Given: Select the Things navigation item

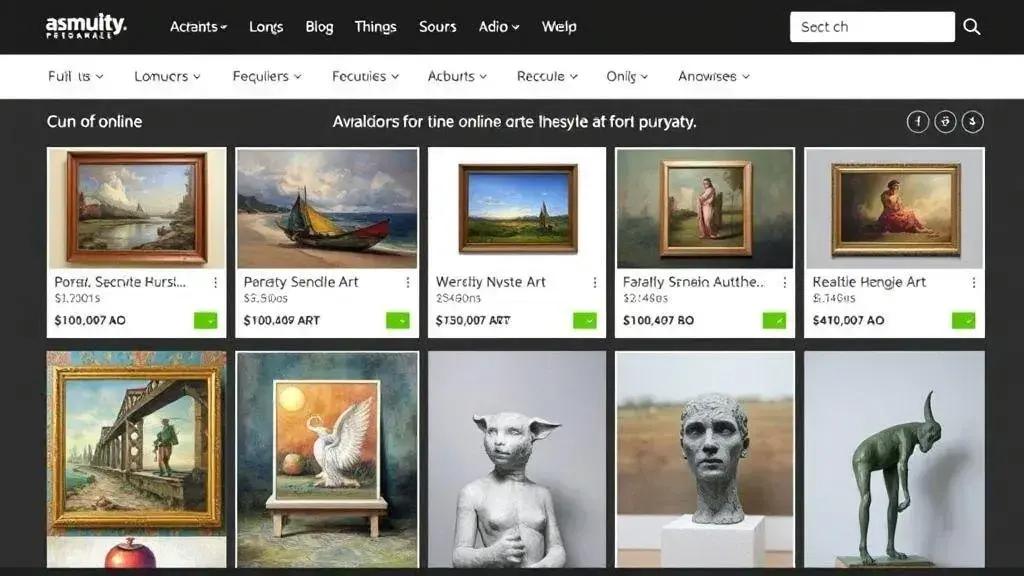Looking at the screenshot, I should [375, 27].
